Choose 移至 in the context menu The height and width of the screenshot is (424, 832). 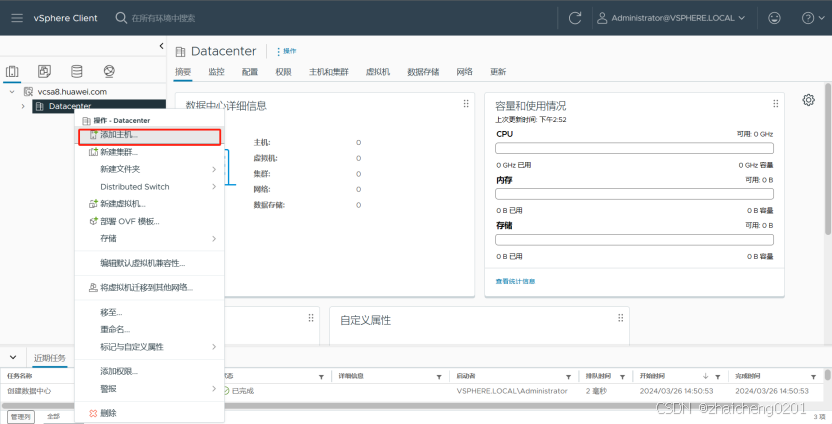(x=150, y=313)
